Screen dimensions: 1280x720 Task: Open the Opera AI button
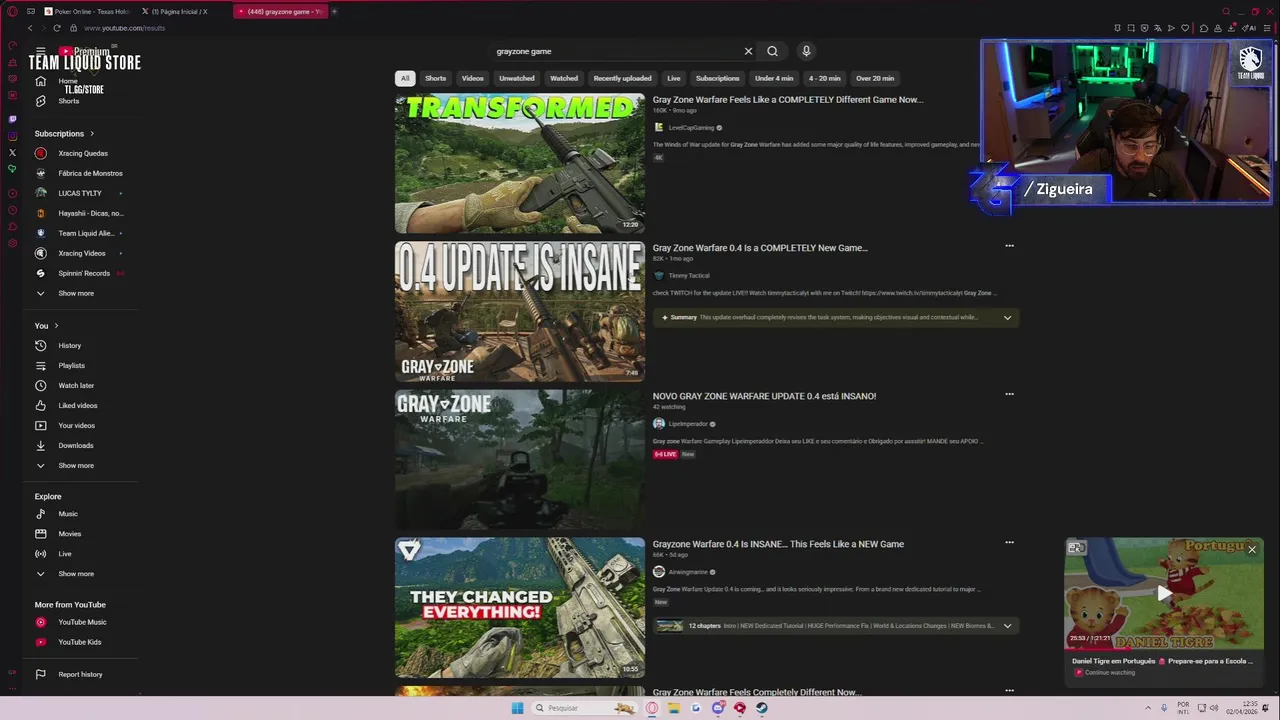pos(1250,28)
